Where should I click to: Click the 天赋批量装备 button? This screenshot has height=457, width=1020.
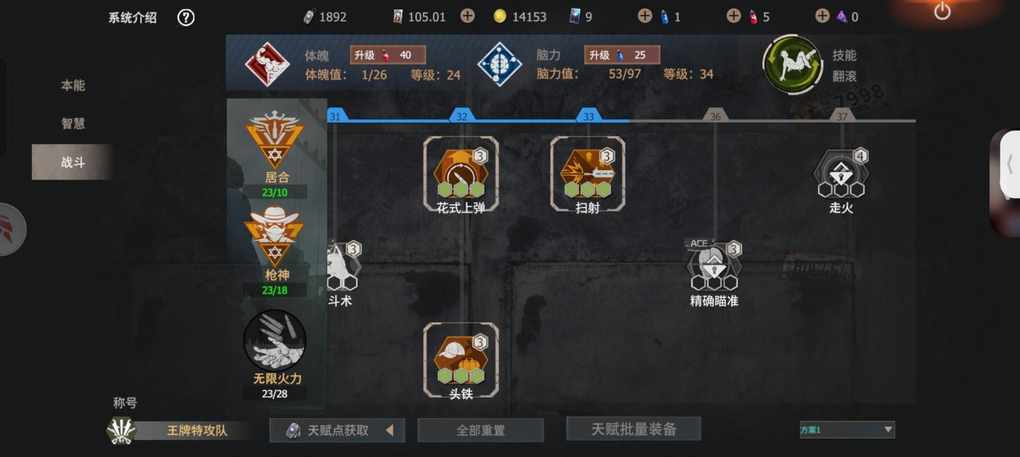(634, 429)
